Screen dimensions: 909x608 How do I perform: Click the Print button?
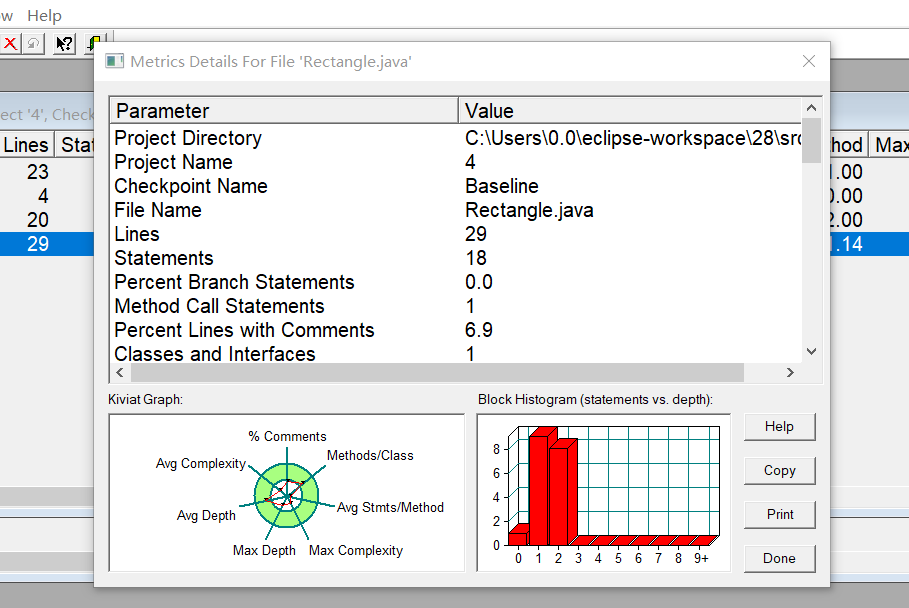pos(779,515)
